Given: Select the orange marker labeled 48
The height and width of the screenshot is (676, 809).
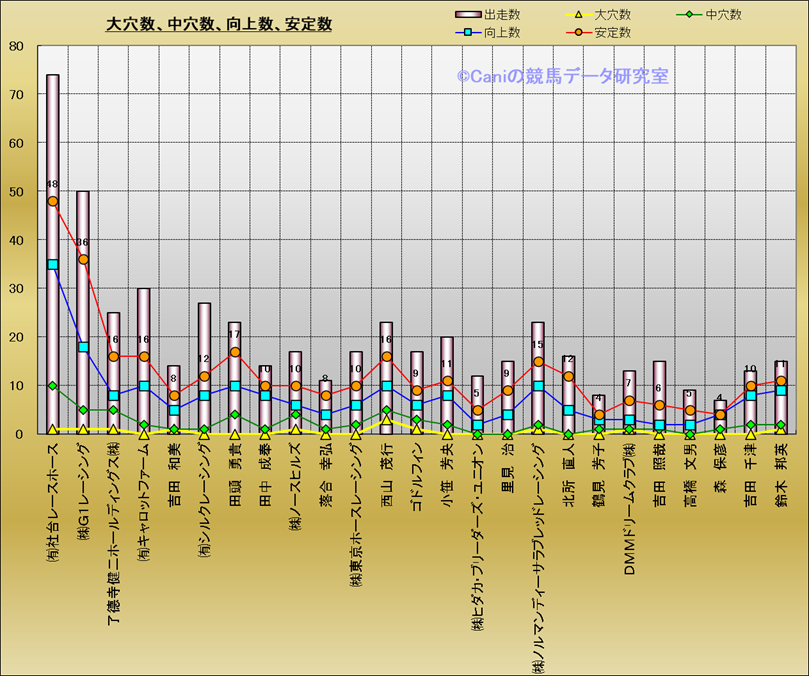Looking at the screenshot, I should [53, 201].
